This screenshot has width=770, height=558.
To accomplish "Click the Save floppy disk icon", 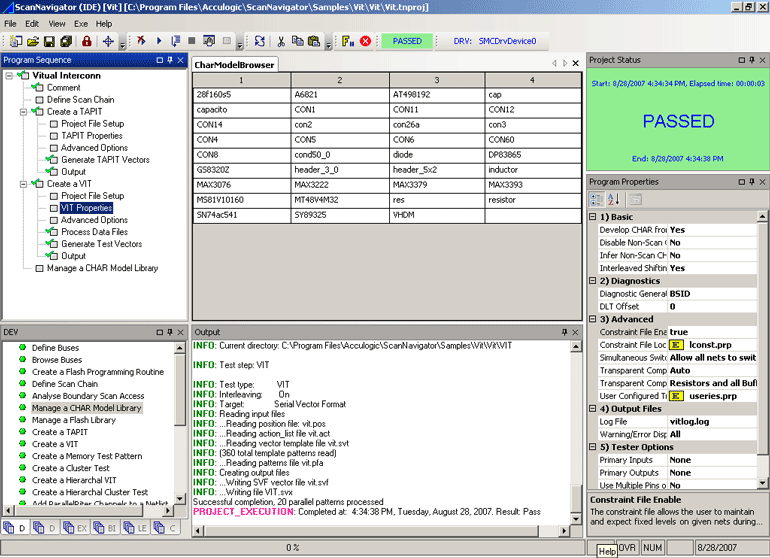I will tap(49, 41).
